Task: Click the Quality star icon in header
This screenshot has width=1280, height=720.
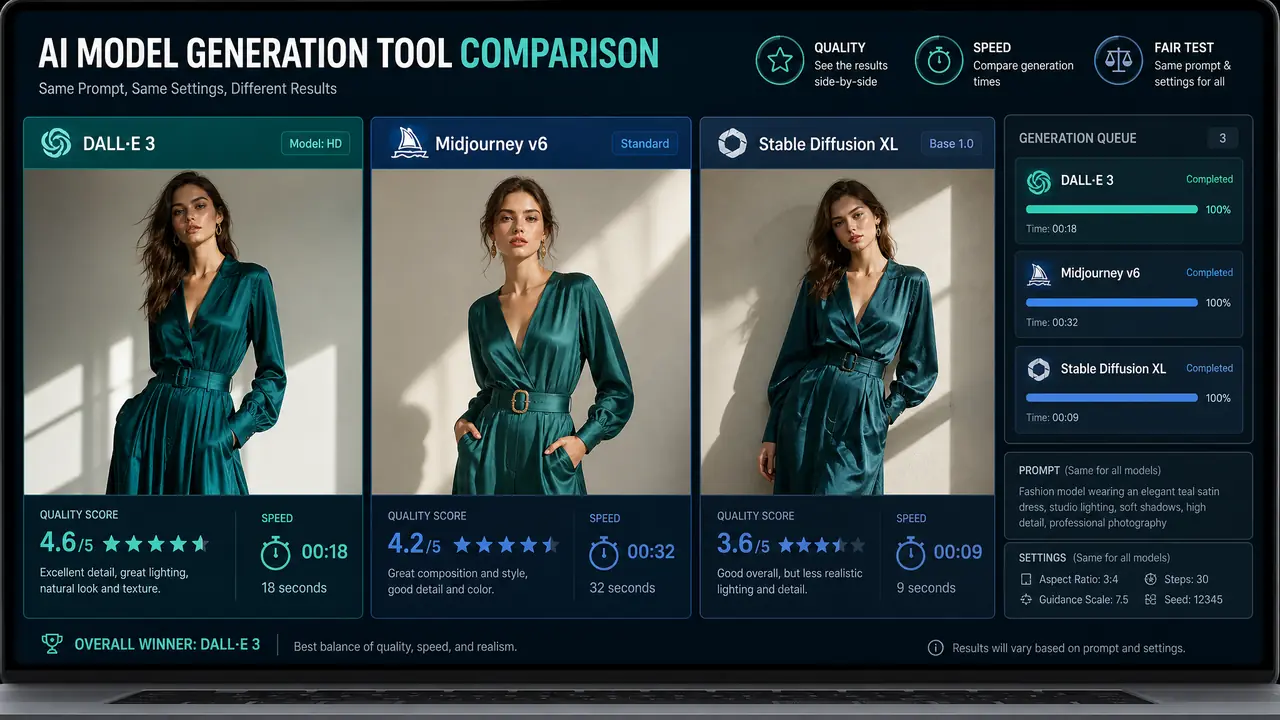Action: pos(780,62)
